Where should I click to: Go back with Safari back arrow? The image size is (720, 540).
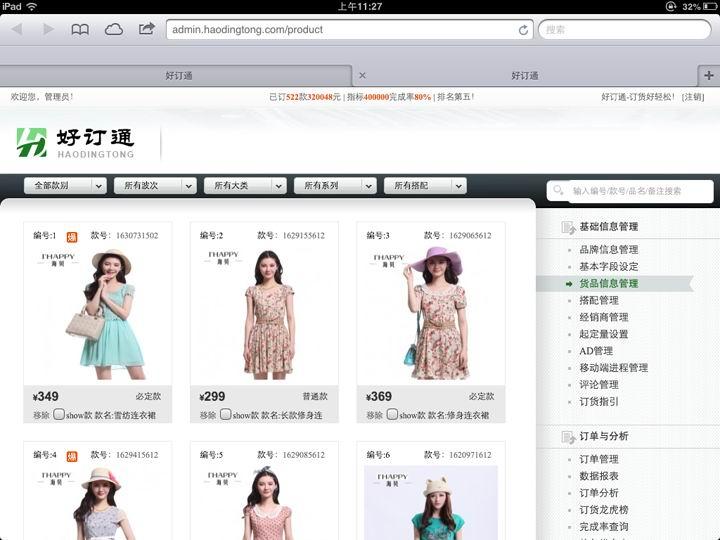click(x=17, y=29)
